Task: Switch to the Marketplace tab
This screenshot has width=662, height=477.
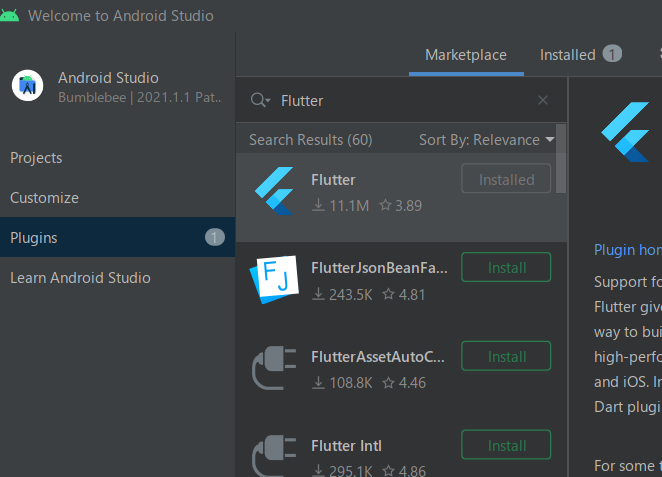Action: click(466, 55)
